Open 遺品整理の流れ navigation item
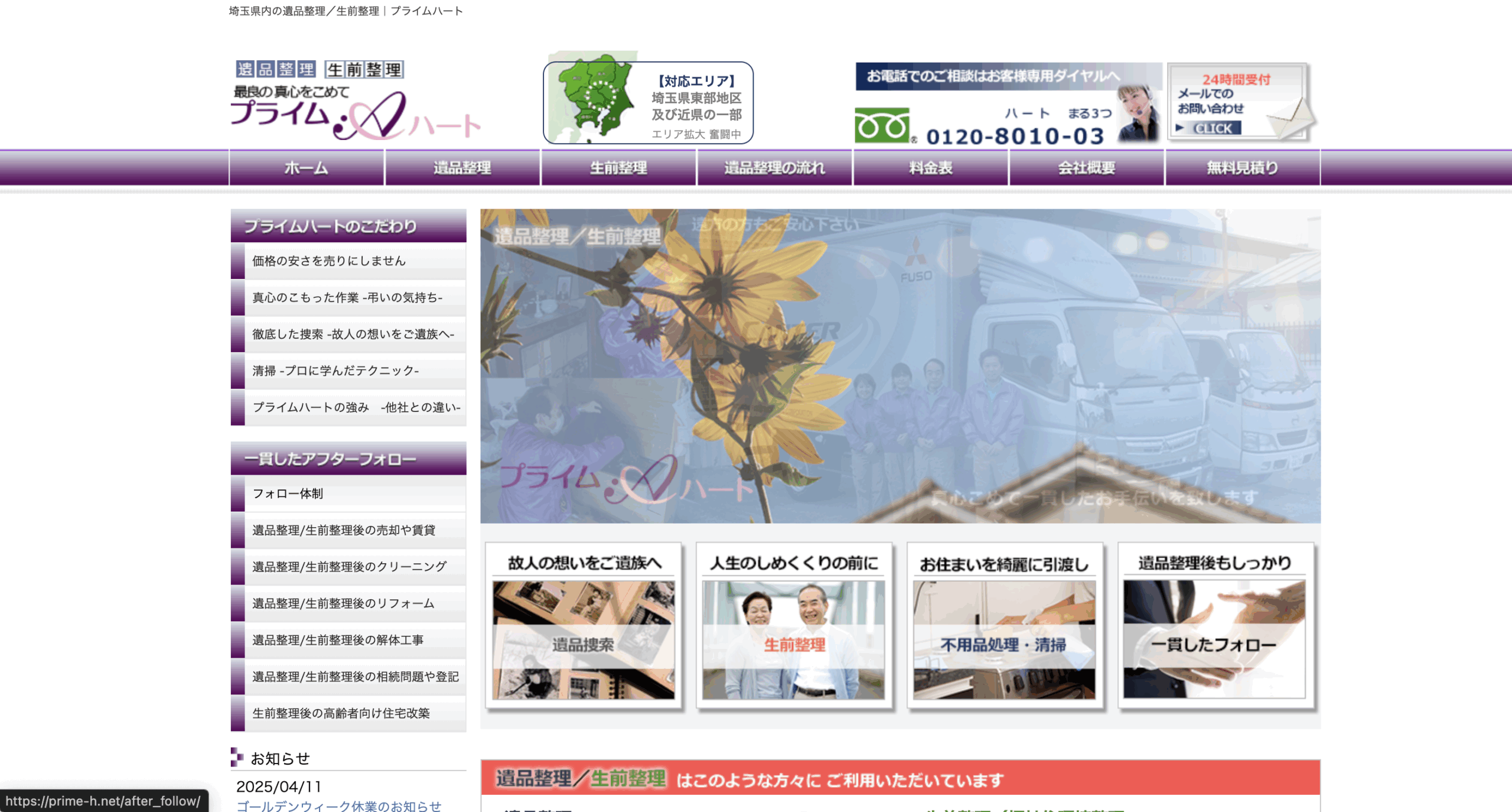 (774, 168)
